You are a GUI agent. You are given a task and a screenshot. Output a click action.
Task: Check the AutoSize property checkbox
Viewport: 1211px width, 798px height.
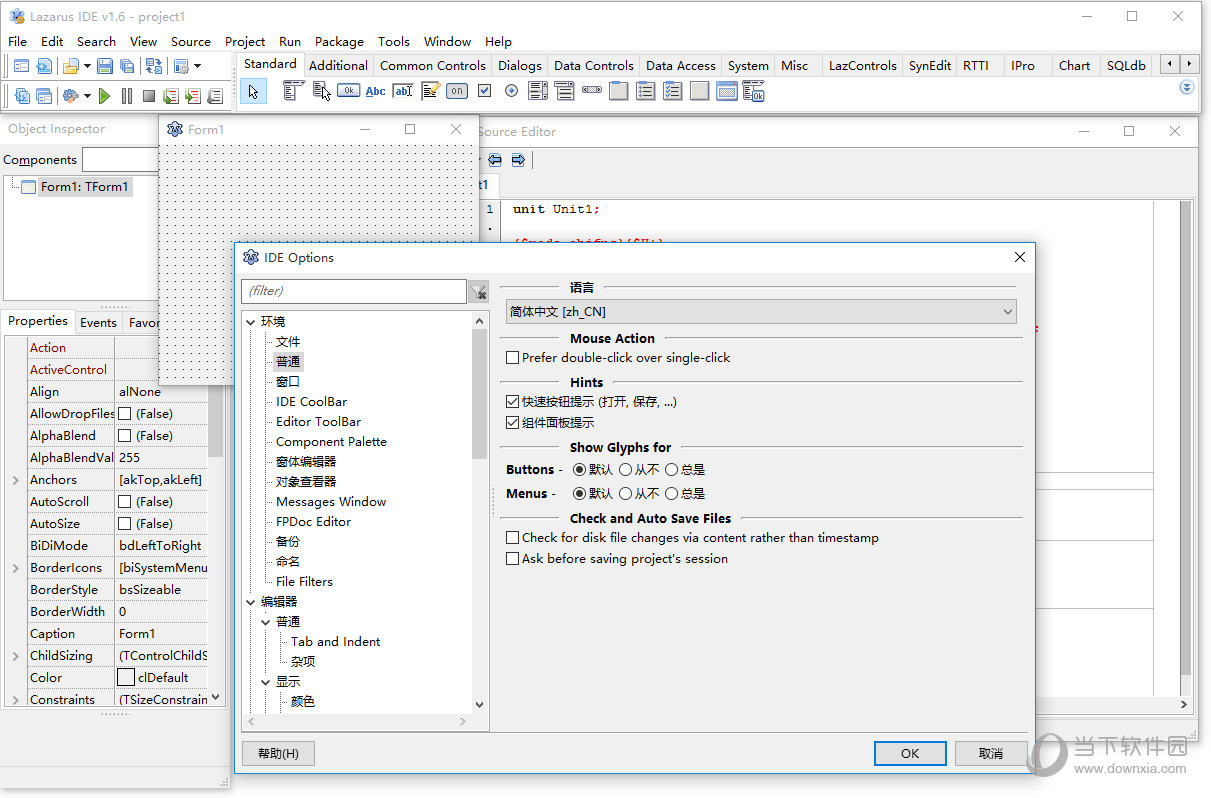click(125, 524)
